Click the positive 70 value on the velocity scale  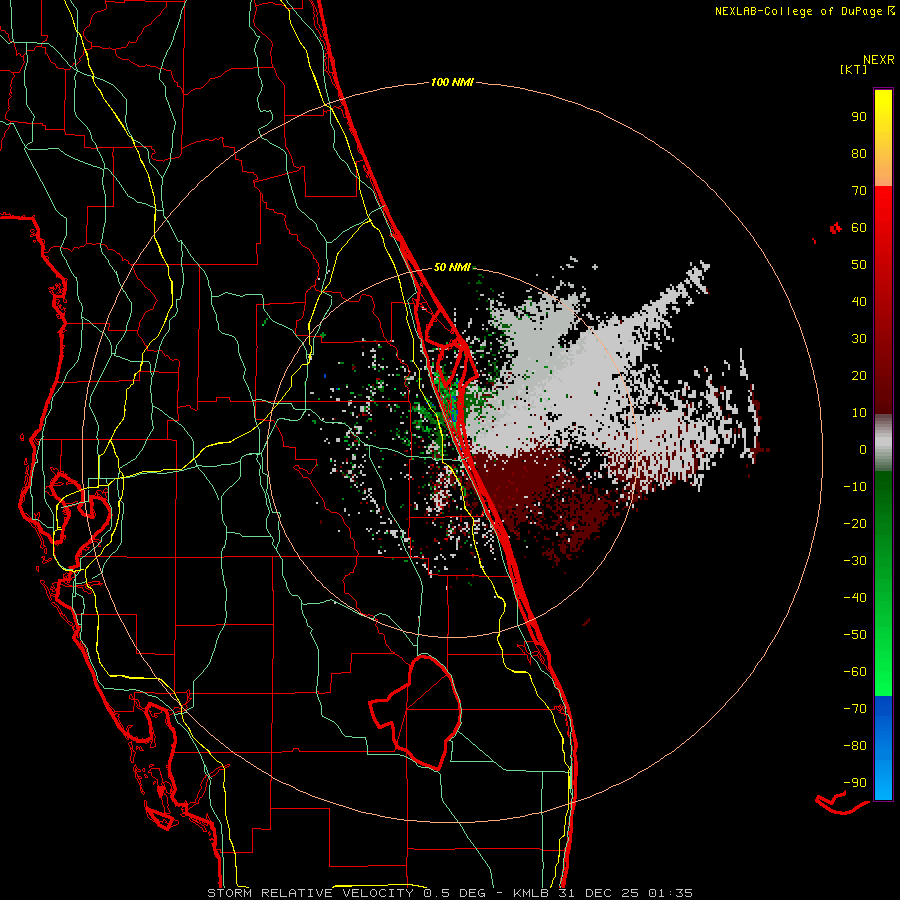[x=859, y=191]
